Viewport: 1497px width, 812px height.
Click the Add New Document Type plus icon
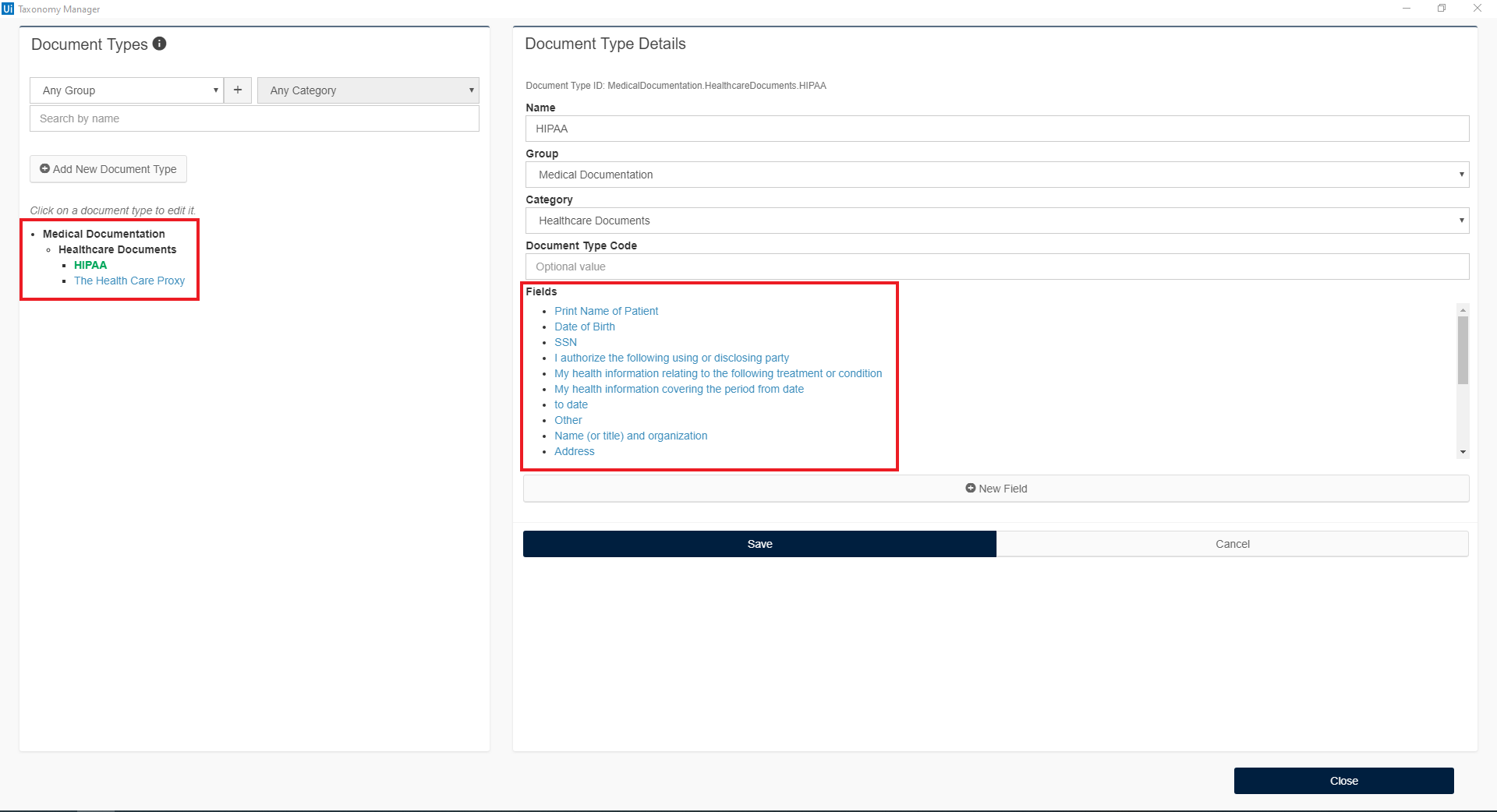click(x=45, y=169)
